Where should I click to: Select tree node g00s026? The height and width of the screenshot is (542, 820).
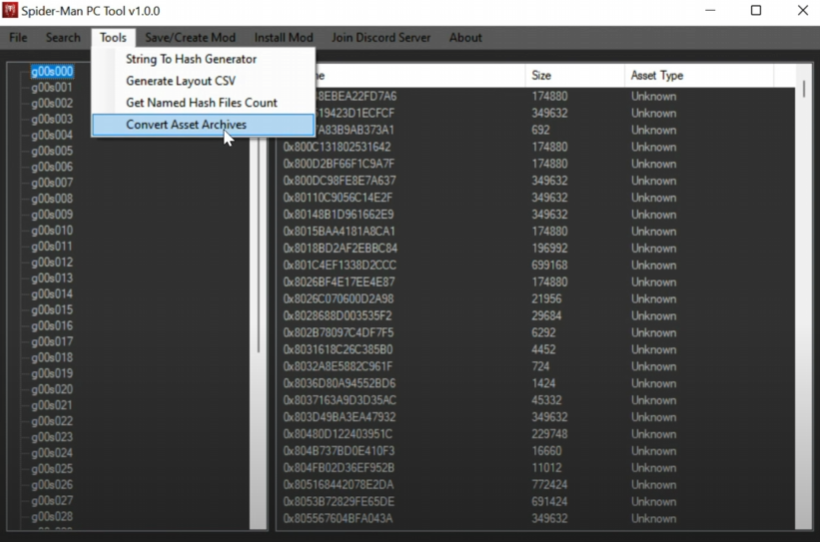pyautogui.click(x=52, y=484)
